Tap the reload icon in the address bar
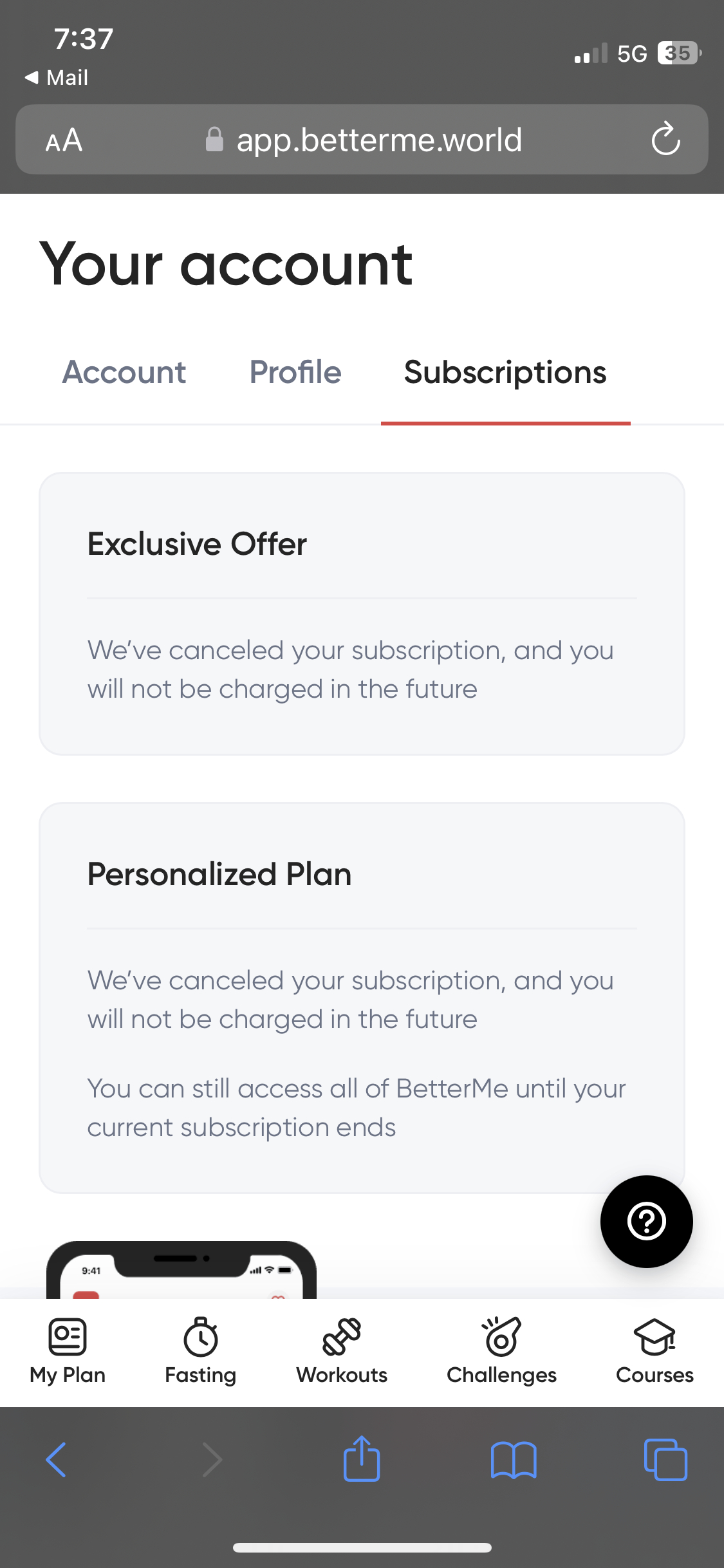Screen dimensions: 724x1568 pyautogui.click(x=666, y=140)
